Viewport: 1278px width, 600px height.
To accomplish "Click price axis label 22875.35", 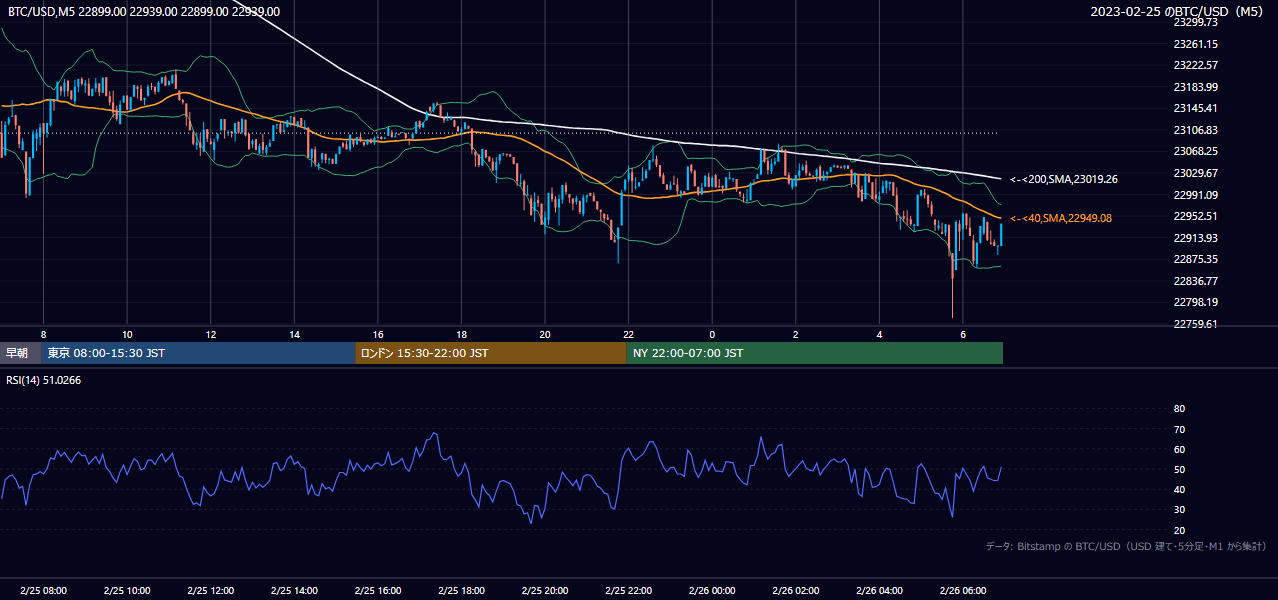I will coord(1195,259).
